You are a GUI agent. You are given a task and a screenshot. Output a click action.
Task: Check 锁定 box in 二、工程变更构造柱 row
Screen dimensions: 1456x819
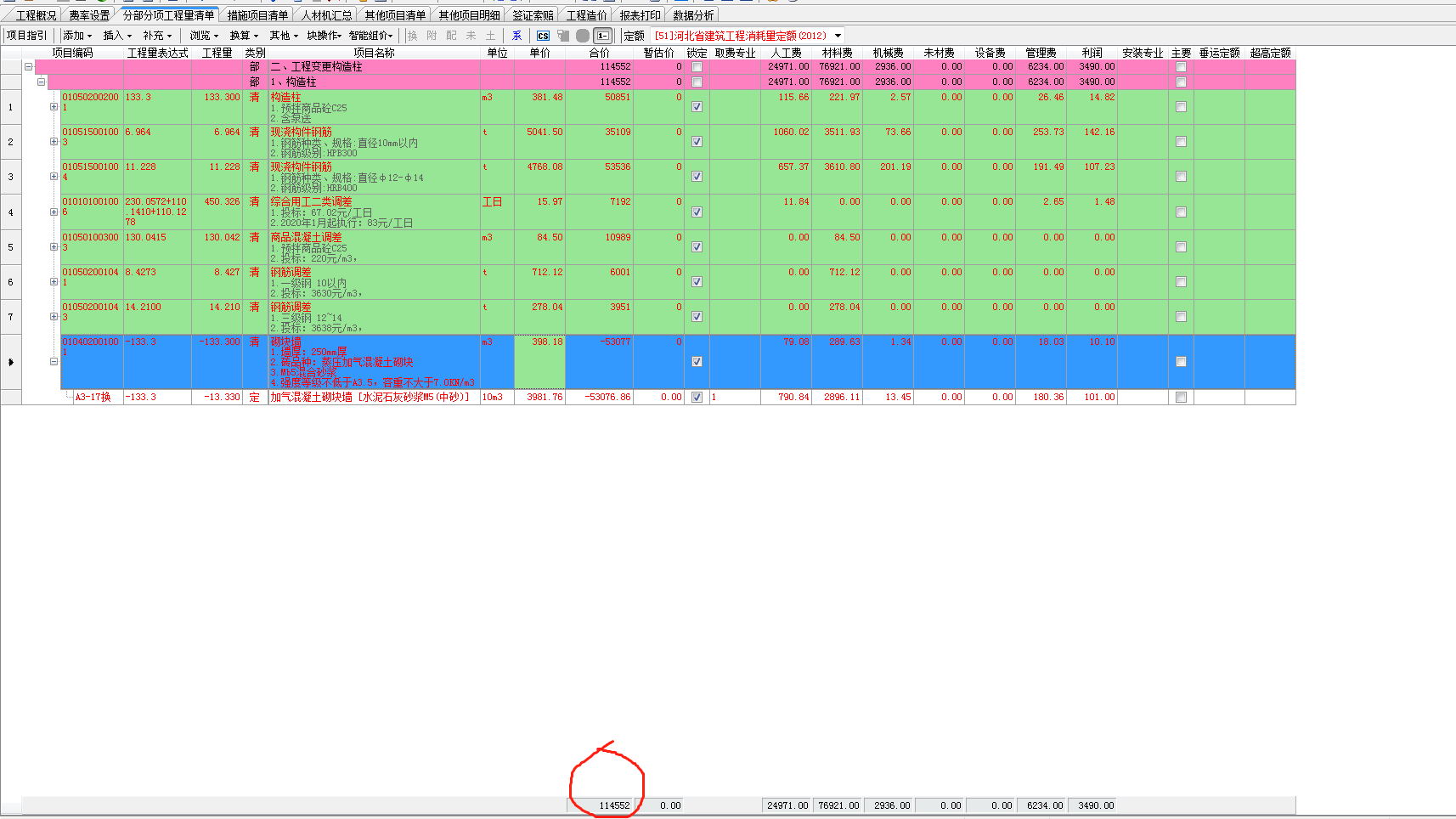tap(697, 67)
